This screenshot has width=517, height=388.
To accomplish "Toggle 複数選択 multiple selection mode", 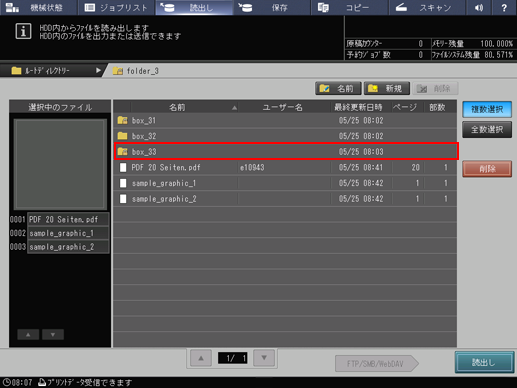I will click(487, 109).
